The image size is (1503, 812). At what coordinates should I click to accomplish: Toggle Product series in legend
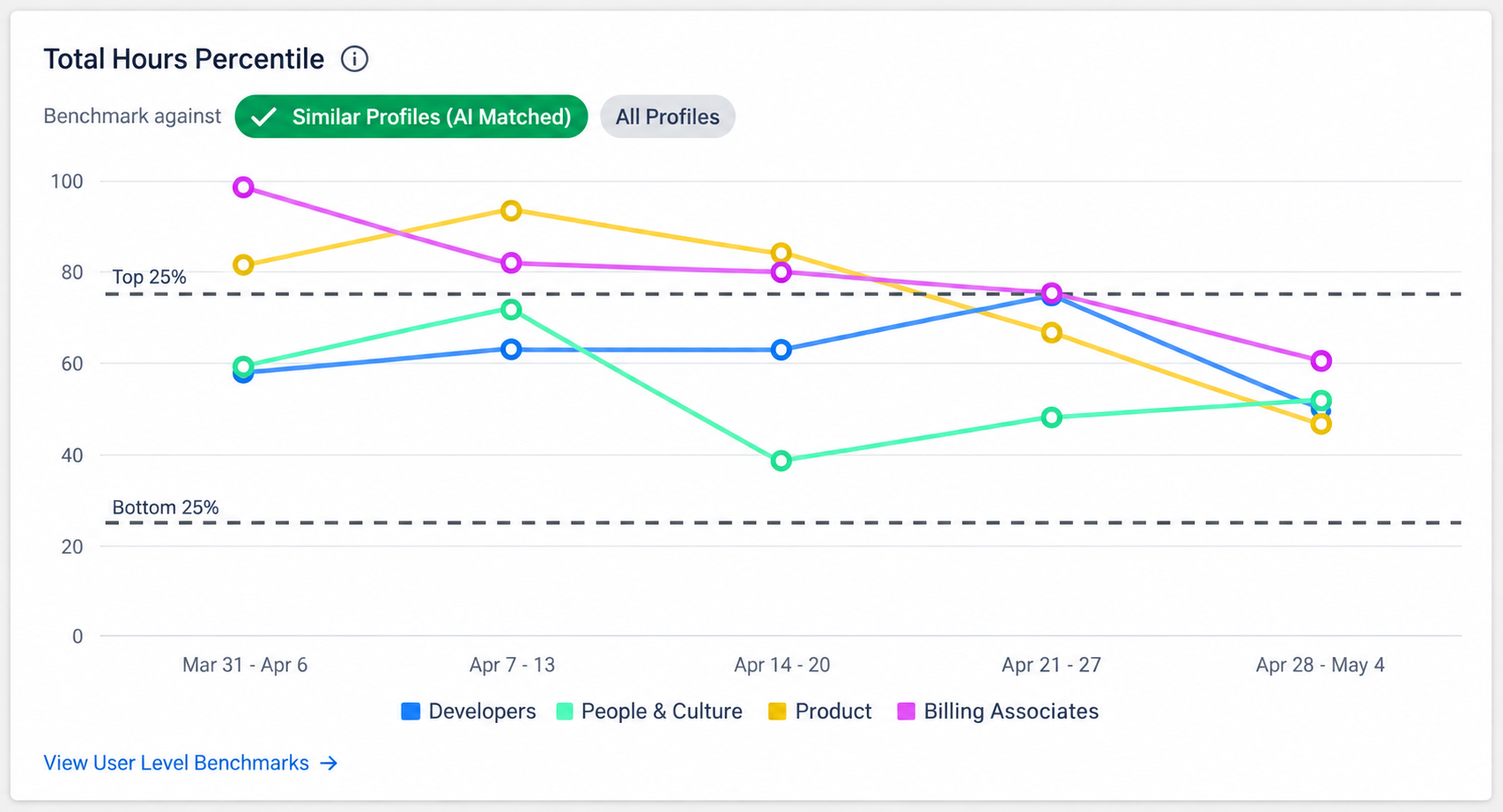tap(820, 712)
